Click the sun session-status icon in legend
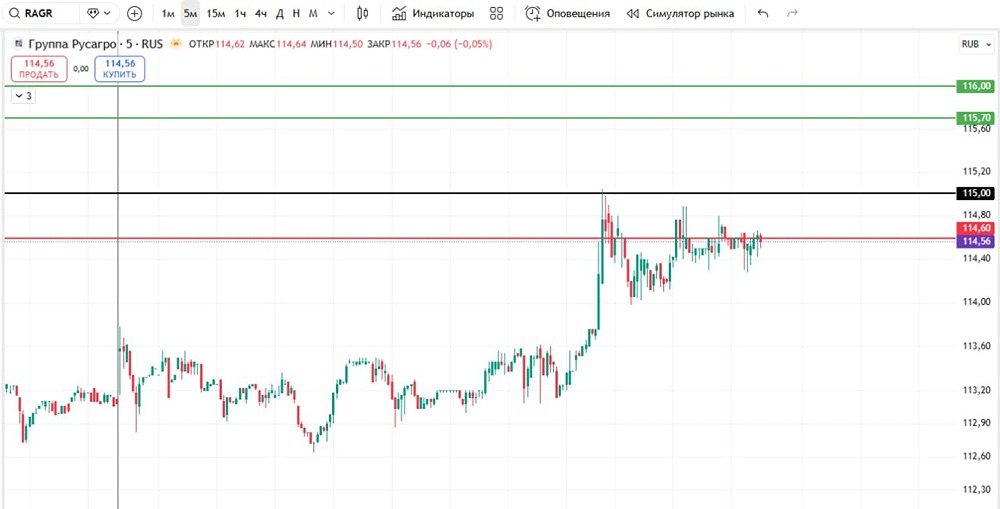This screenshot has height=509, width=1000. point(176,44)
